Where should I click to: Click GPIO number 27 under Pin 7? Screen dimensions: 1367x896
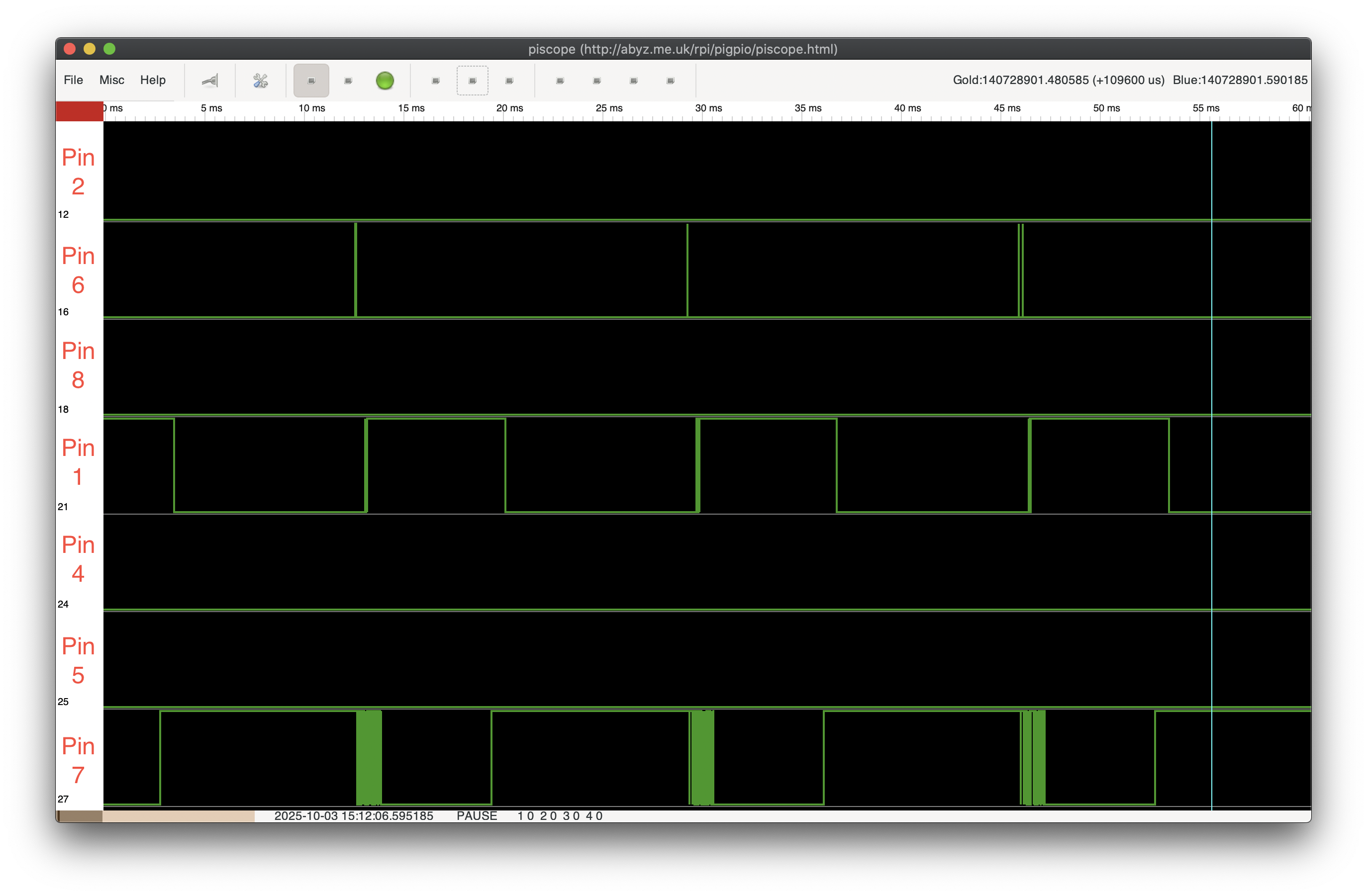point(63,800)
